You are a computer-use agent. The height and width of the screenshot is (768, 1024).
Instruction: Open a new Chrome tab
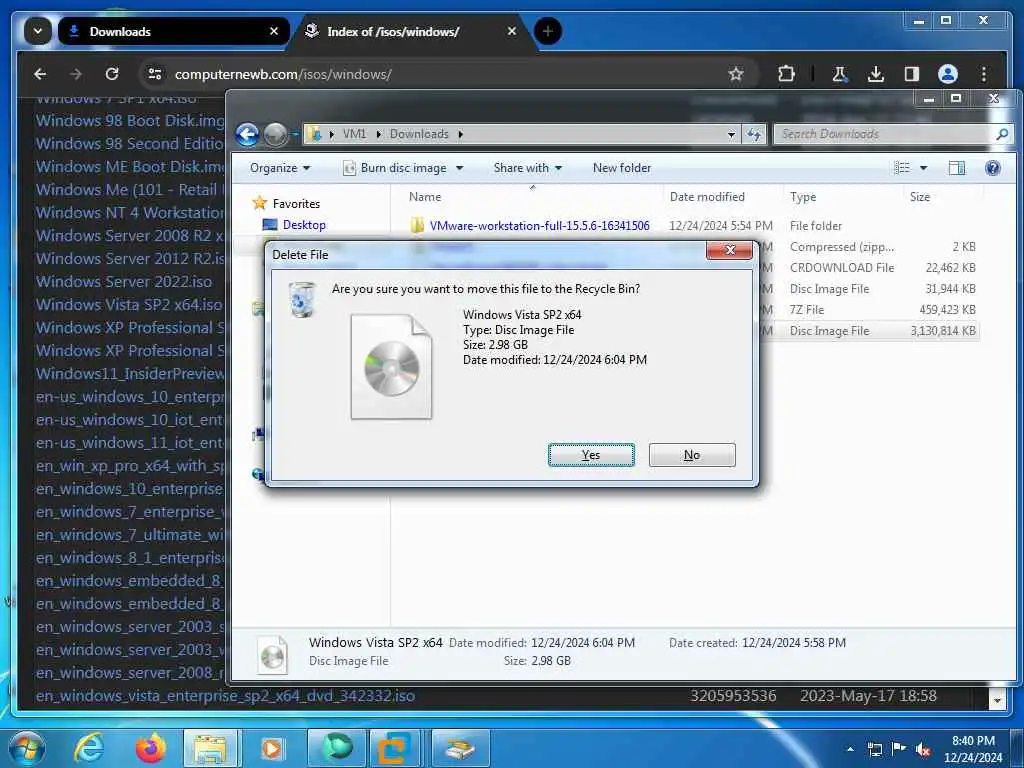coord(548,31)
